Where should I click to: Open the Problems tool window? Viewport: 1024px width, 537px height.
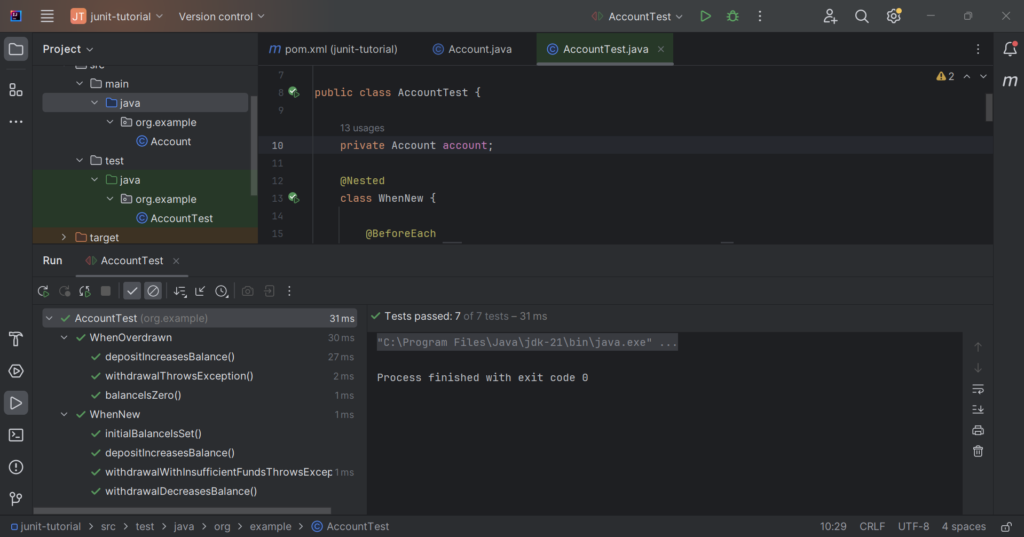[16, 467]
